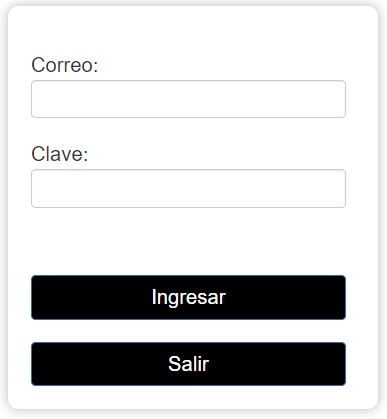This screenshot has width=387, height=419.
Task: Click the word Salir on the lower button
Action: point(189,364)
